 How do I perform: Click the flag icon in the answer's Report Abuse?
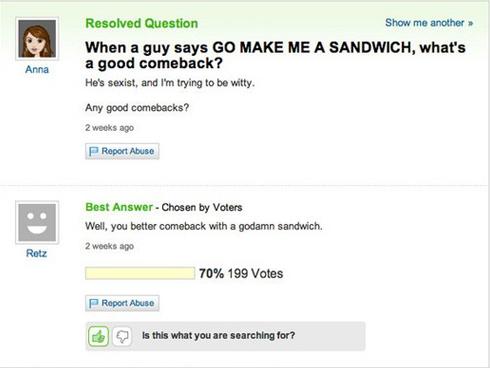pos(94,303)
